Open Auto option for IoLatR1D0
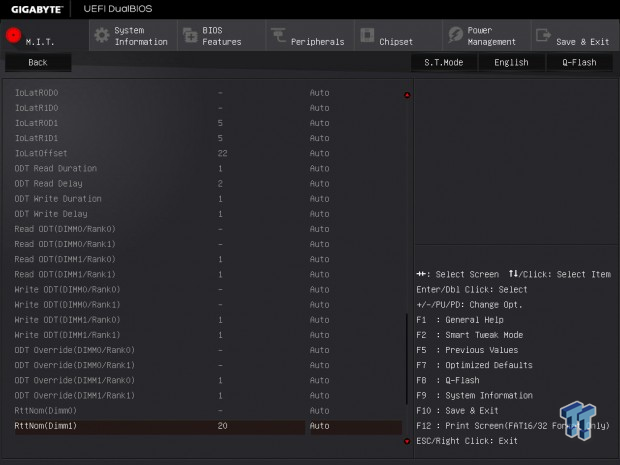The width and height of the screenshot is (620, 465). point(319,108)
